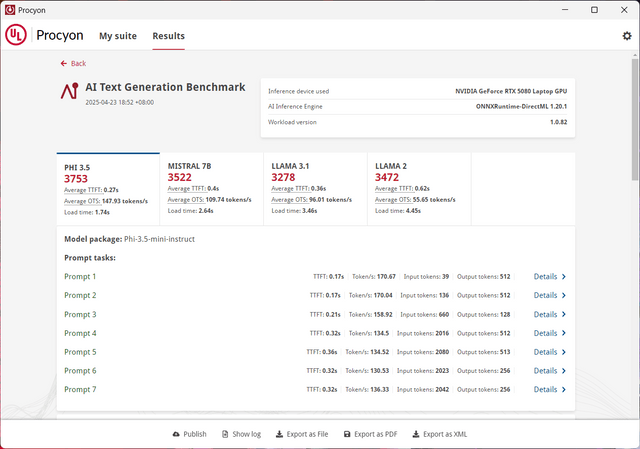
Task: Click LLAMA 3.1 Average OTS 96.01 tokens/s
Action: pos(311,200)
